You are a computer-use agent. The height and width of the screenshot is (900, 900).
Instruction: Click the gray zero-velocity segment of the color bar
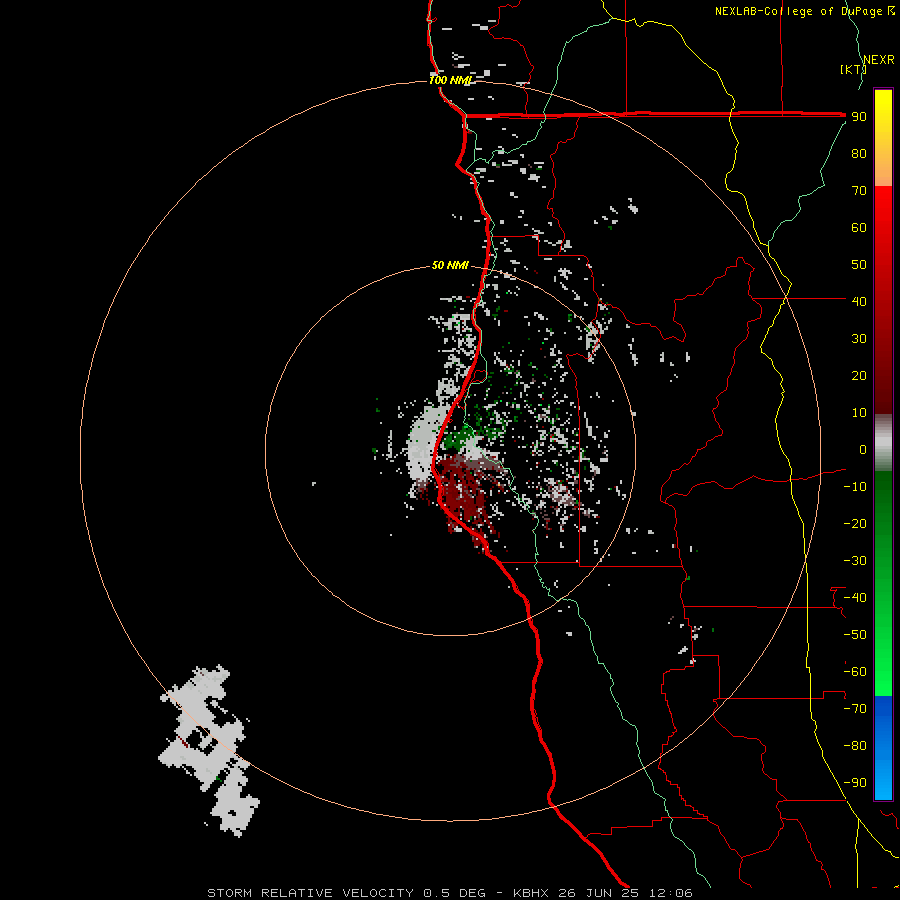(883, 443)
